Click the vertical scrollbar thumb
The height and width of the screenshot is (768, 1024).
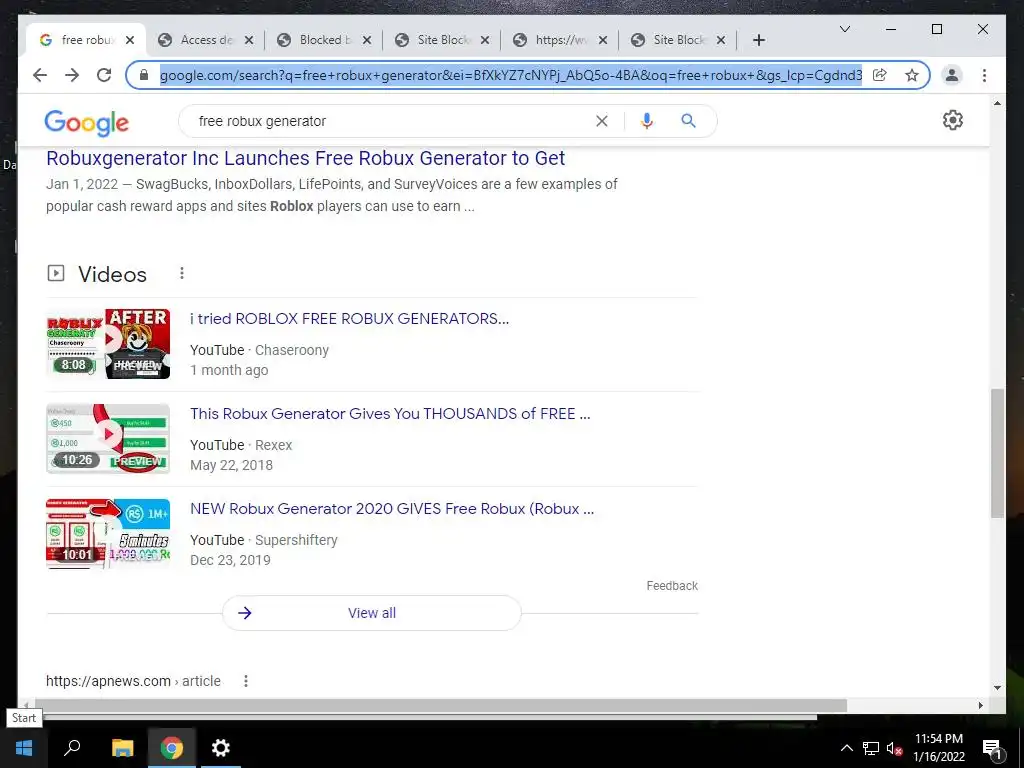pos(997,453)
